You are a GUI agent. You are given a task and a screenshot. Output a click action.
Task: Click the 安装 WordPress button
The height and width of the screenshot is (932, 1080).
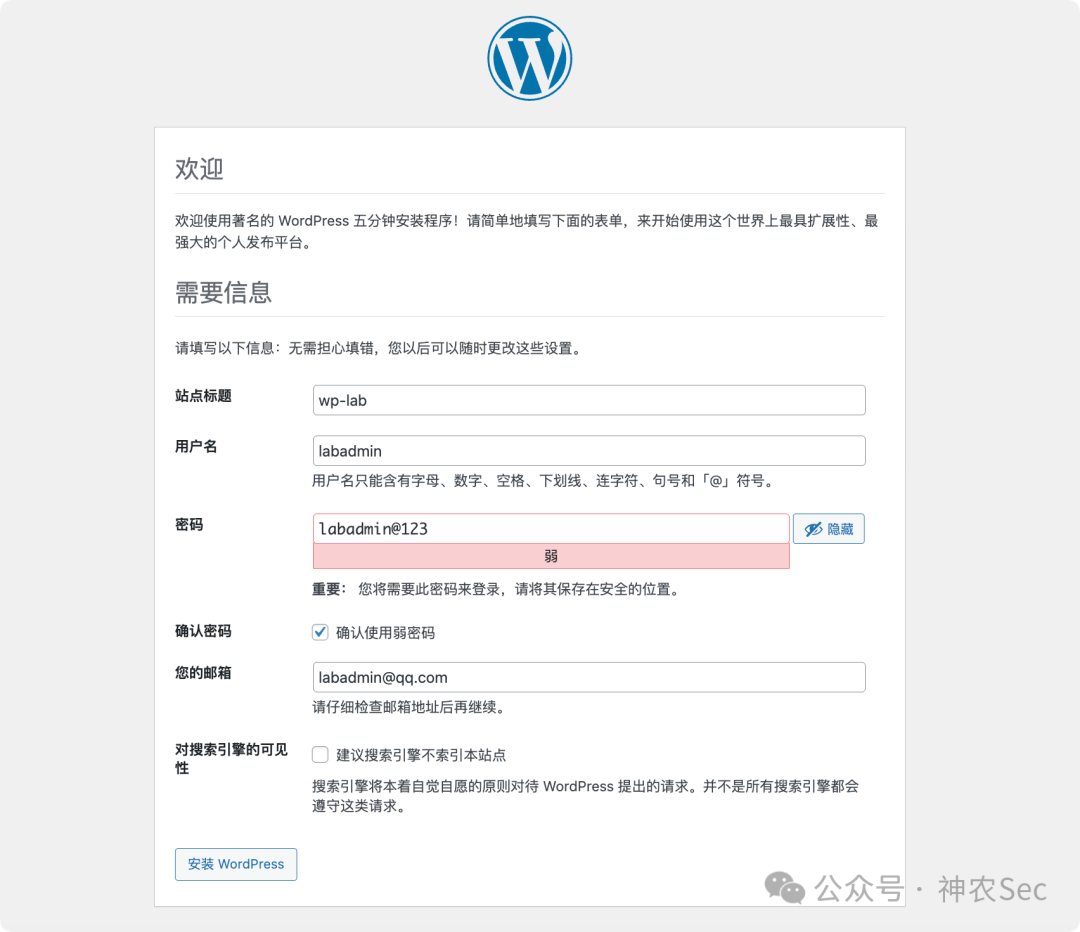236,864
